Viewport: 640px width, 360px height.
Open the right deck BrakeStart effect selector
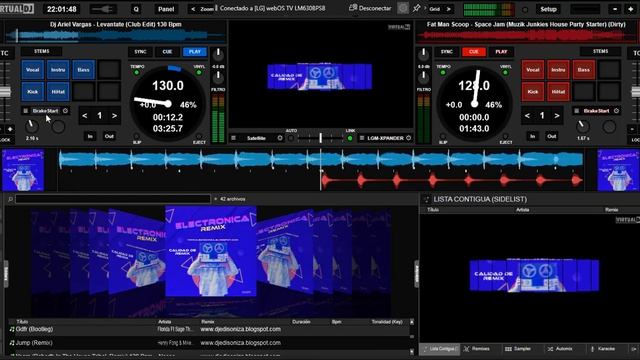pyautogui.click(x=596, y=111)
